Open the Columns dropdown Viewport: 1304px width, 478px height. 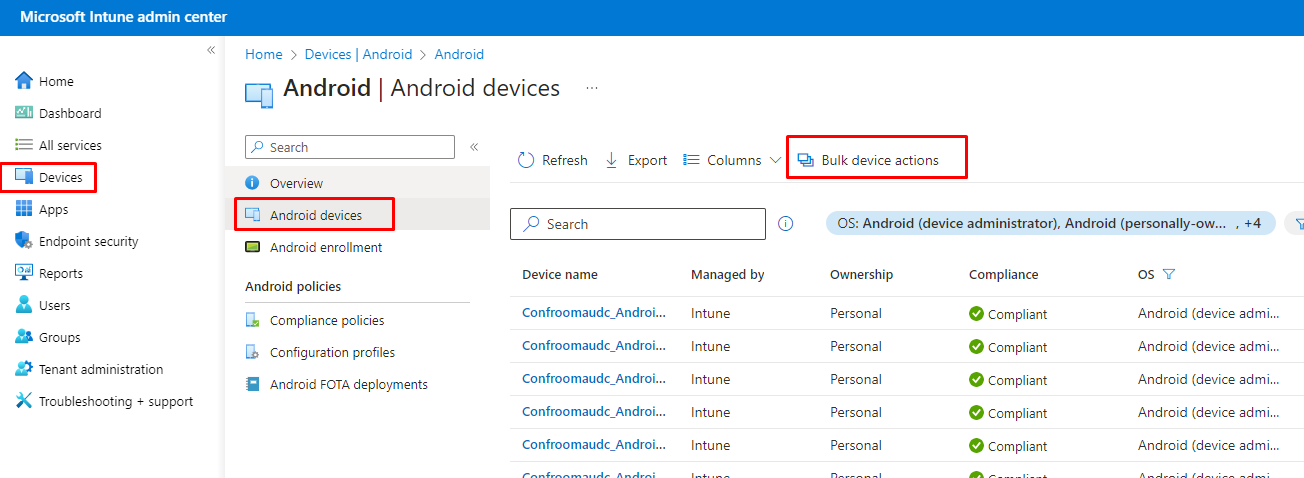(x=732, y=160)
